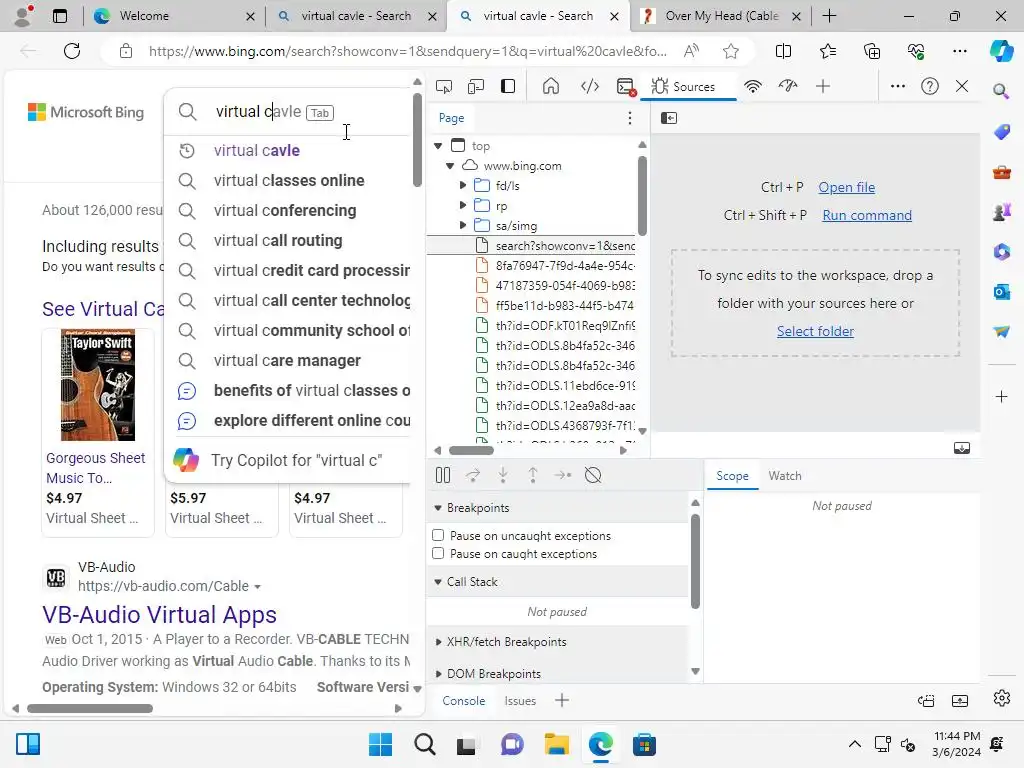Hide the Sources navigator pane
The image size is (1024, 768).
(669, 118)
